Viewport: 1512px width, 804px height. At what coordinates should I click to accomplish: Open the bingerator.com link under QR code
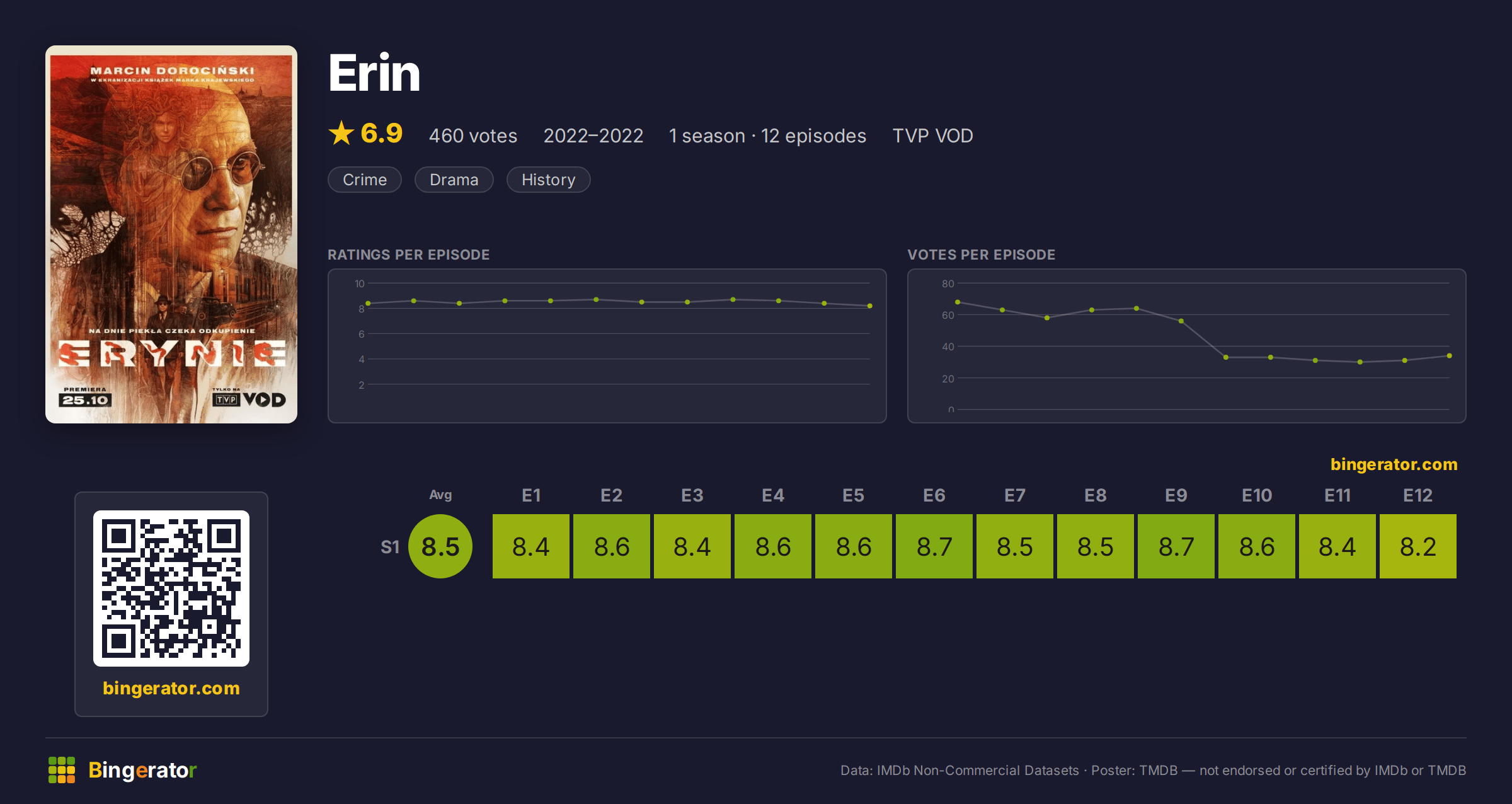coord(171,688)
